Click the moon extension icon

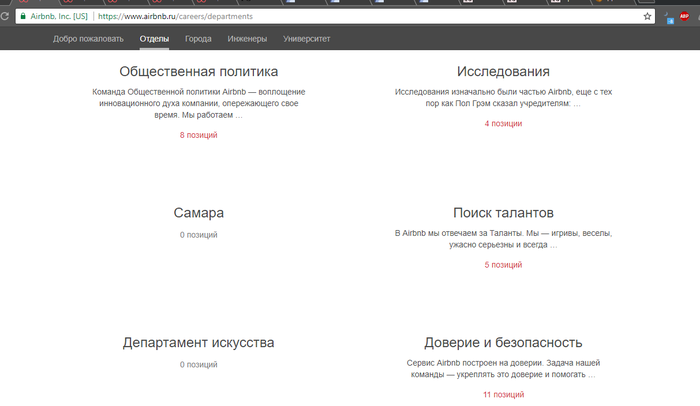tap(667, 14)
